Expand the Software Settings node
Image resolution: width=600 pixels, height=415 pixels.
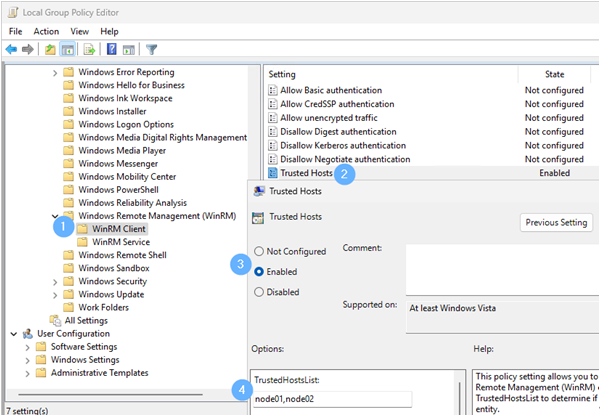point(28,347)
